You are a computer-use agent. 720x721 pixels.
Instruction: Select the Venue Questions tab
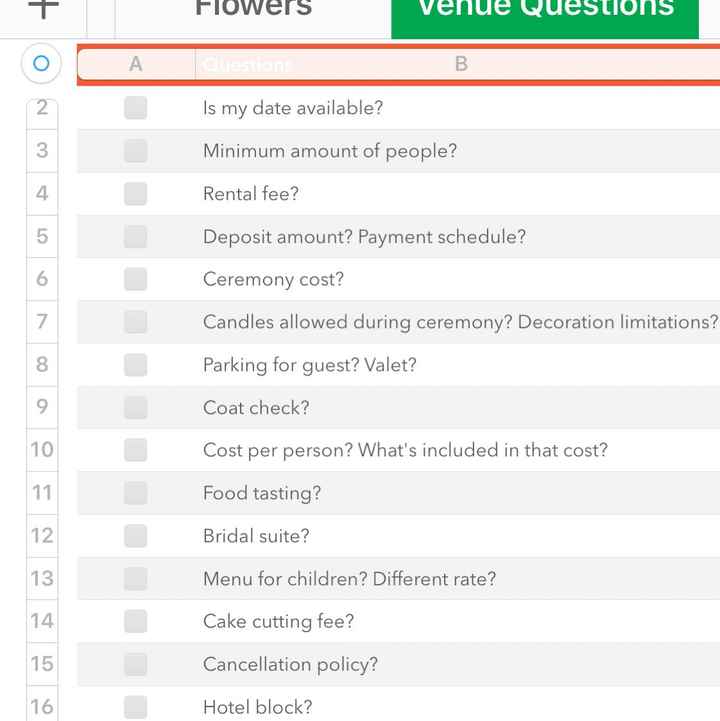[544, 12]
